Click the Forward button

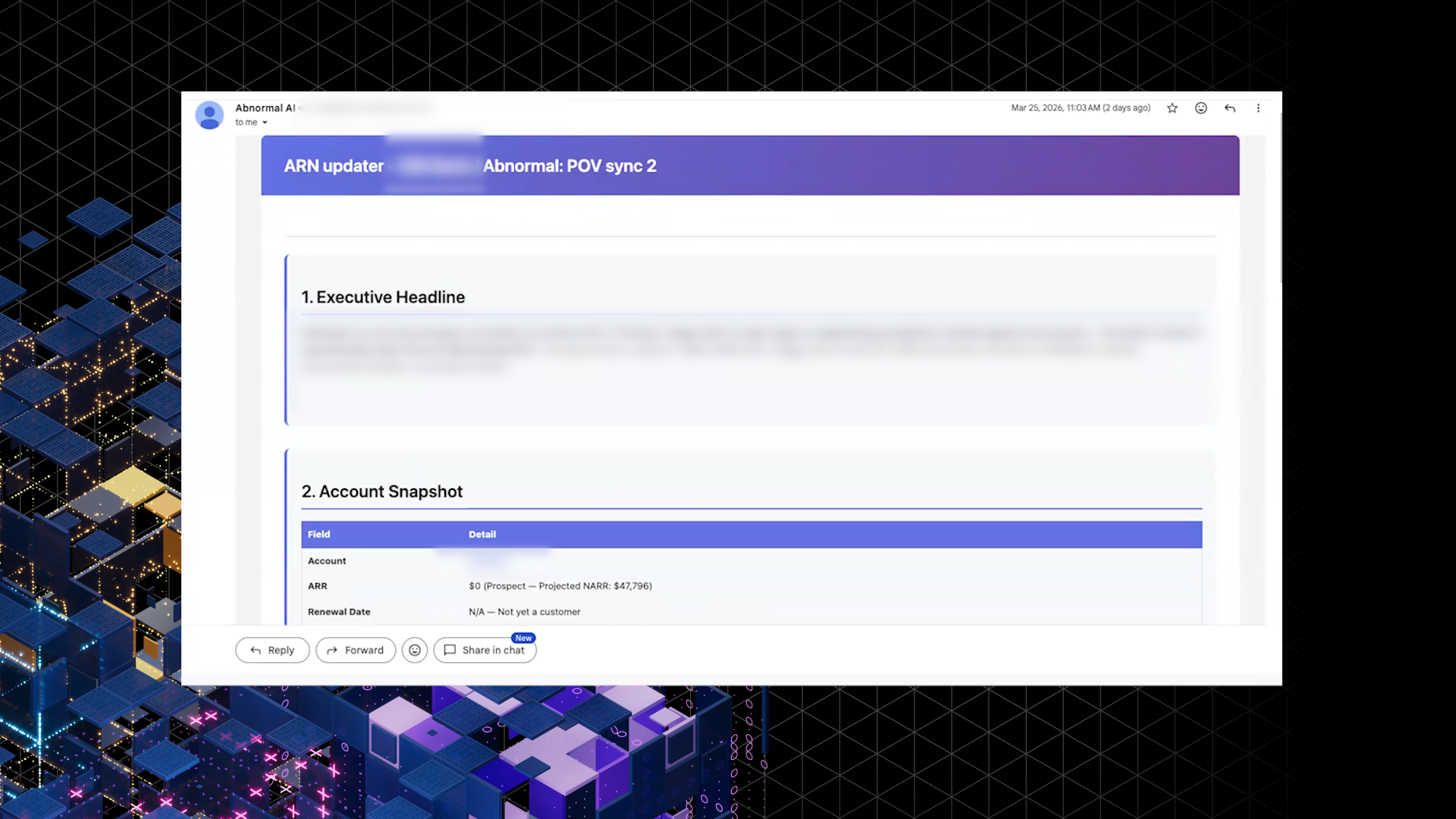point(356,650)
